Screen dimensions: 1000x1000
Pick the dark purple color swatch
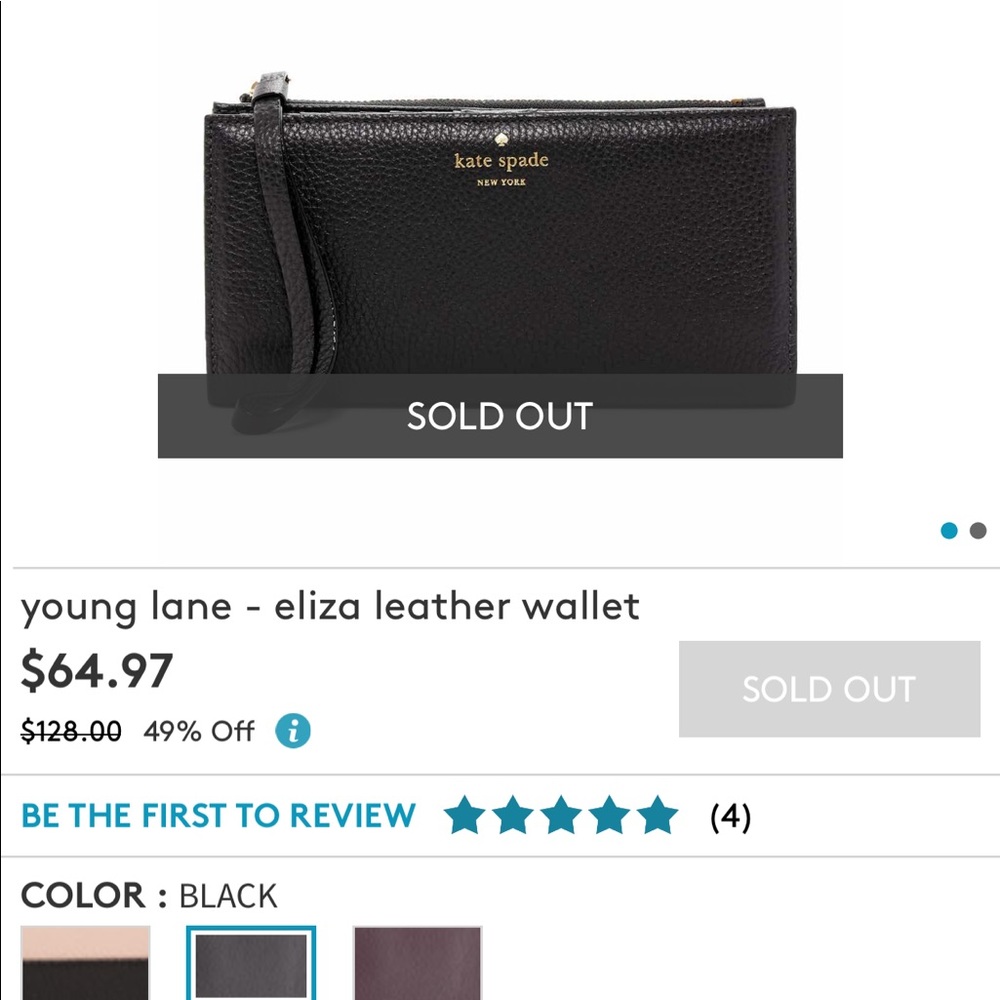click(x=417, y=967)
